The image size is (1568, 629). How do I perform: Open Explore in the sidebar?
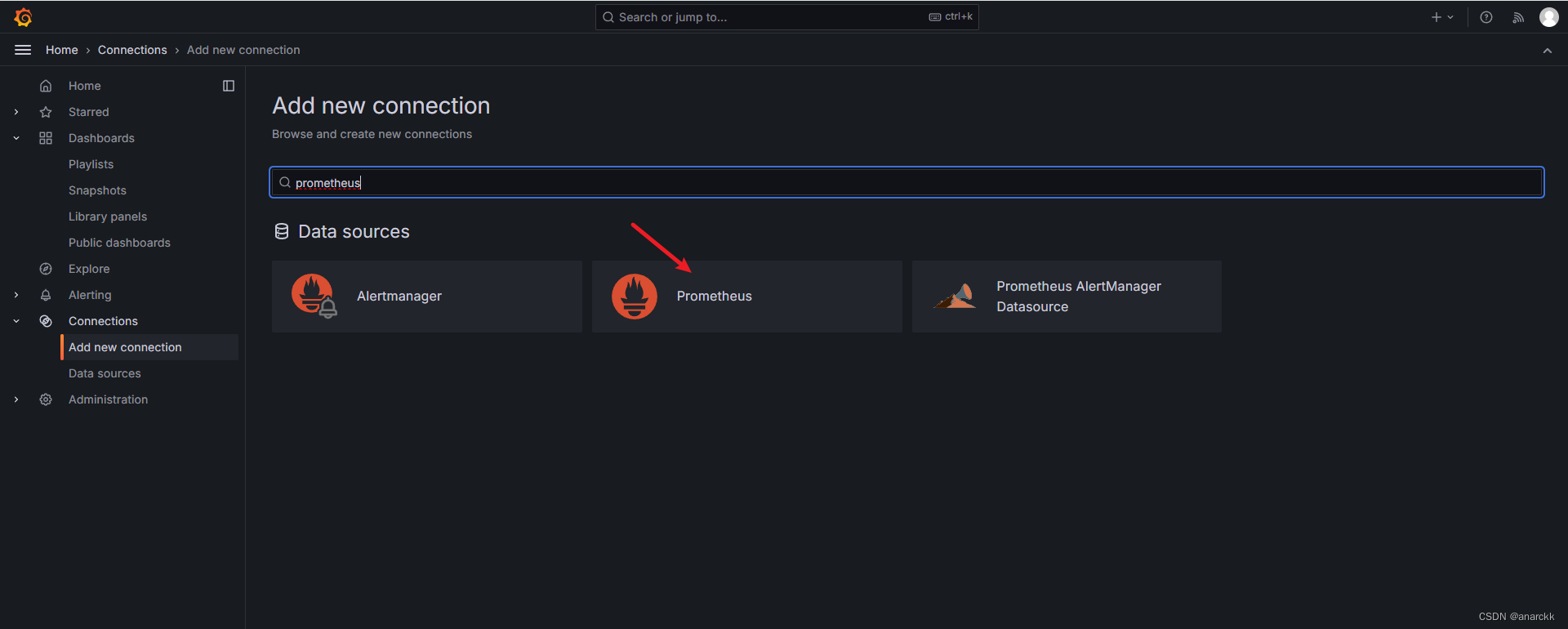click(x=89, y=269)
